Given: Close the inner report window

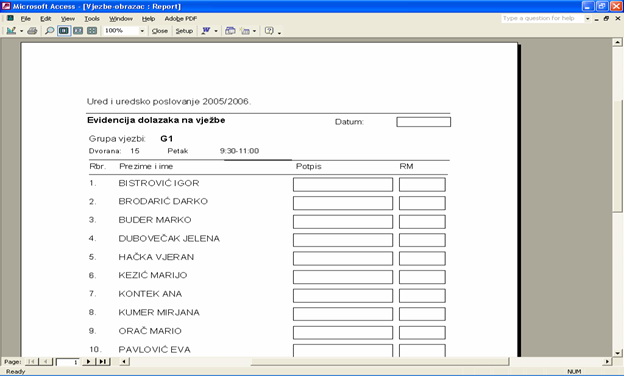Looking at the screenshot, I should coord(618,18).
